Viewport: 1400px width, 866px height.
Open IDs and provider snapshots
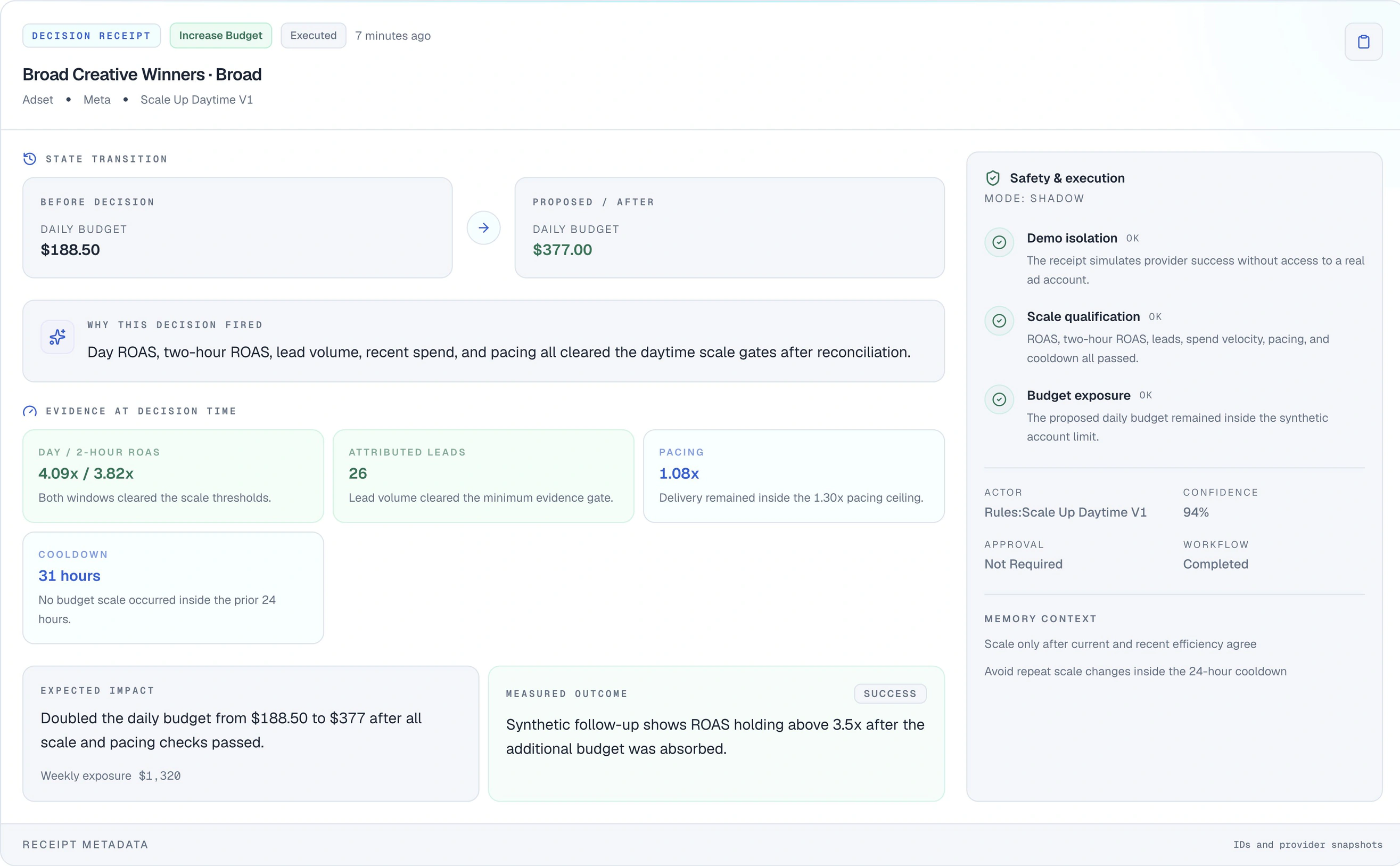1307,845
